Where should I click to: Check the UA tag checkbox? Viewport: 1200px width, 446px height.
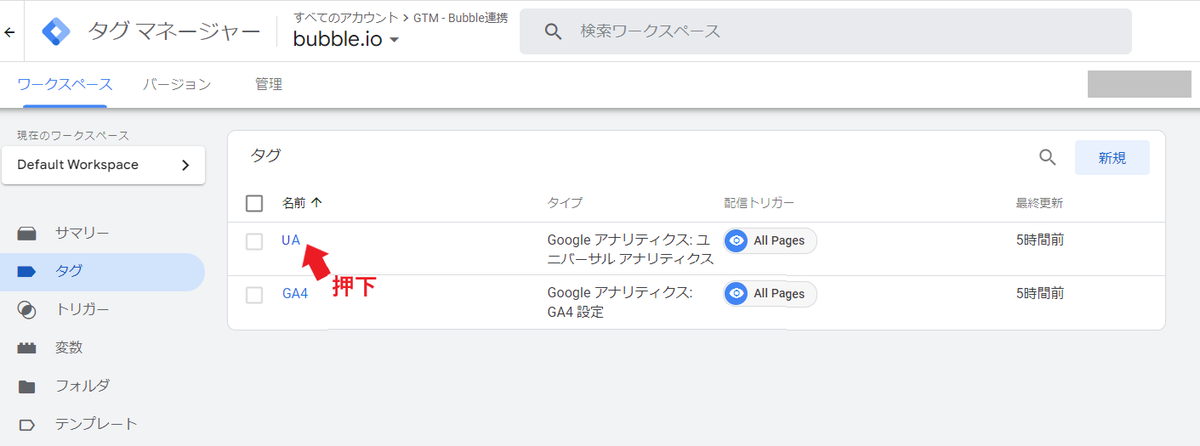pyautogui.click(x=254, y=241)
